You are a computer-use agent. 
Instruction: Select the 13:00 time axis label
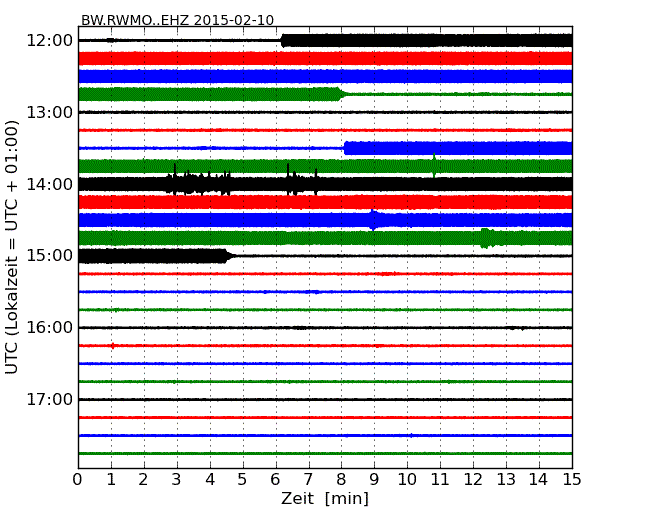coord(49,112)
